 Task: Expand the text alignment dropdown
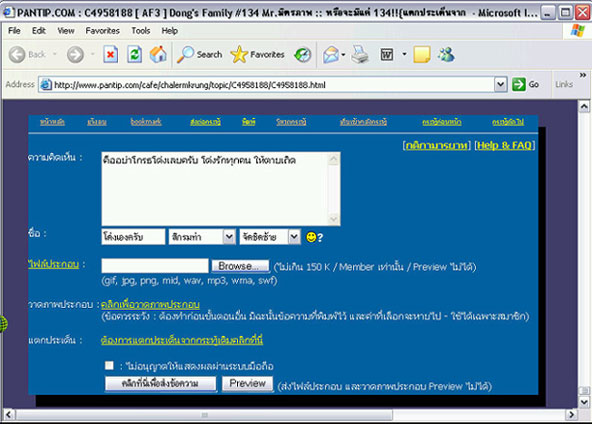tap(294, 237)
